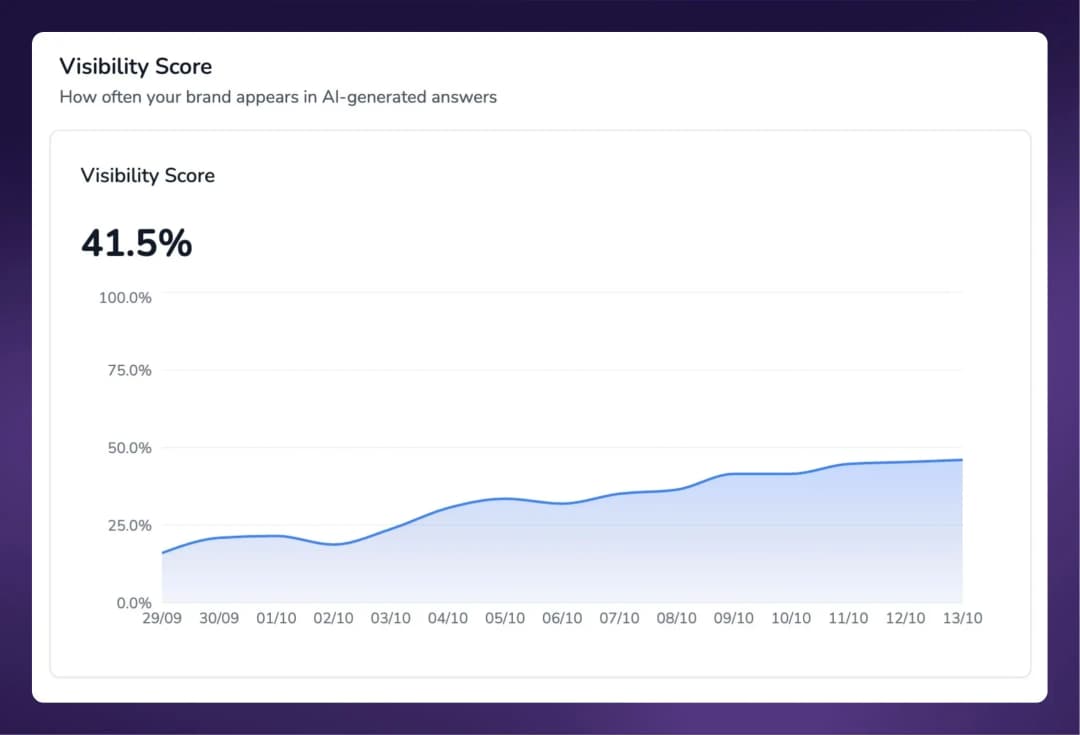
Task: Click the 75.0% y-axis label
Action: [128, 370]
